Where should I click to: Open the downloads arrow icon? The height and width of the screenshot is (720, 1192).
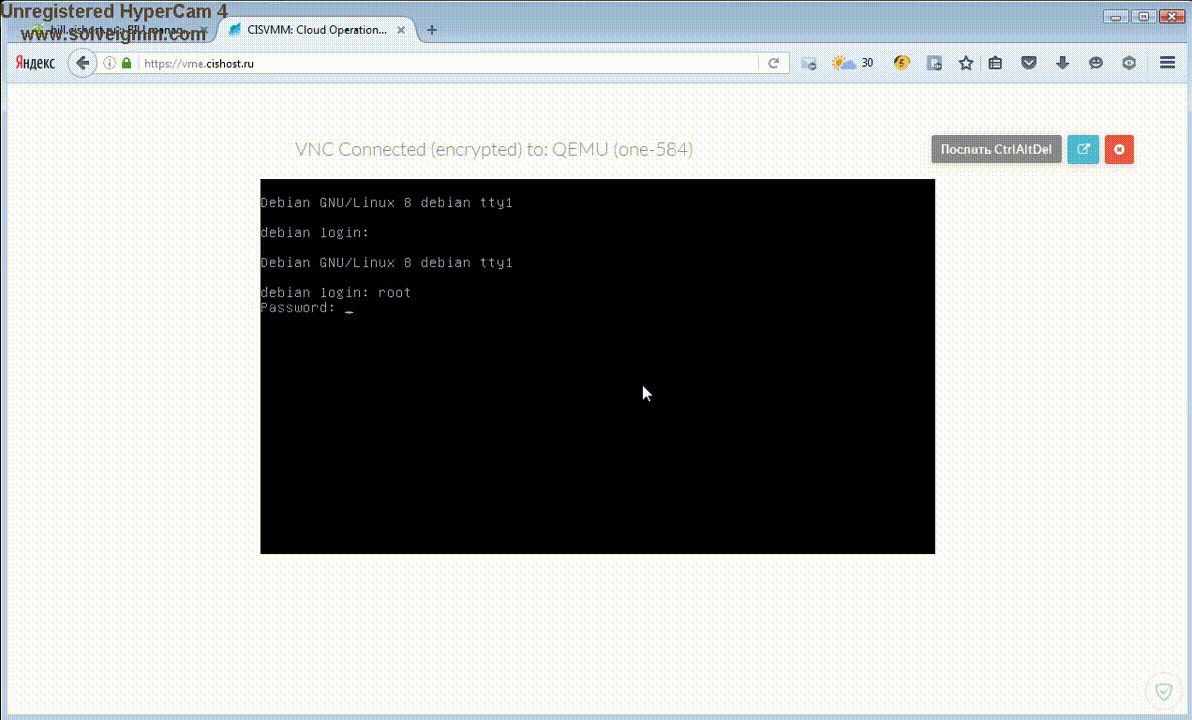(1062, 63)
